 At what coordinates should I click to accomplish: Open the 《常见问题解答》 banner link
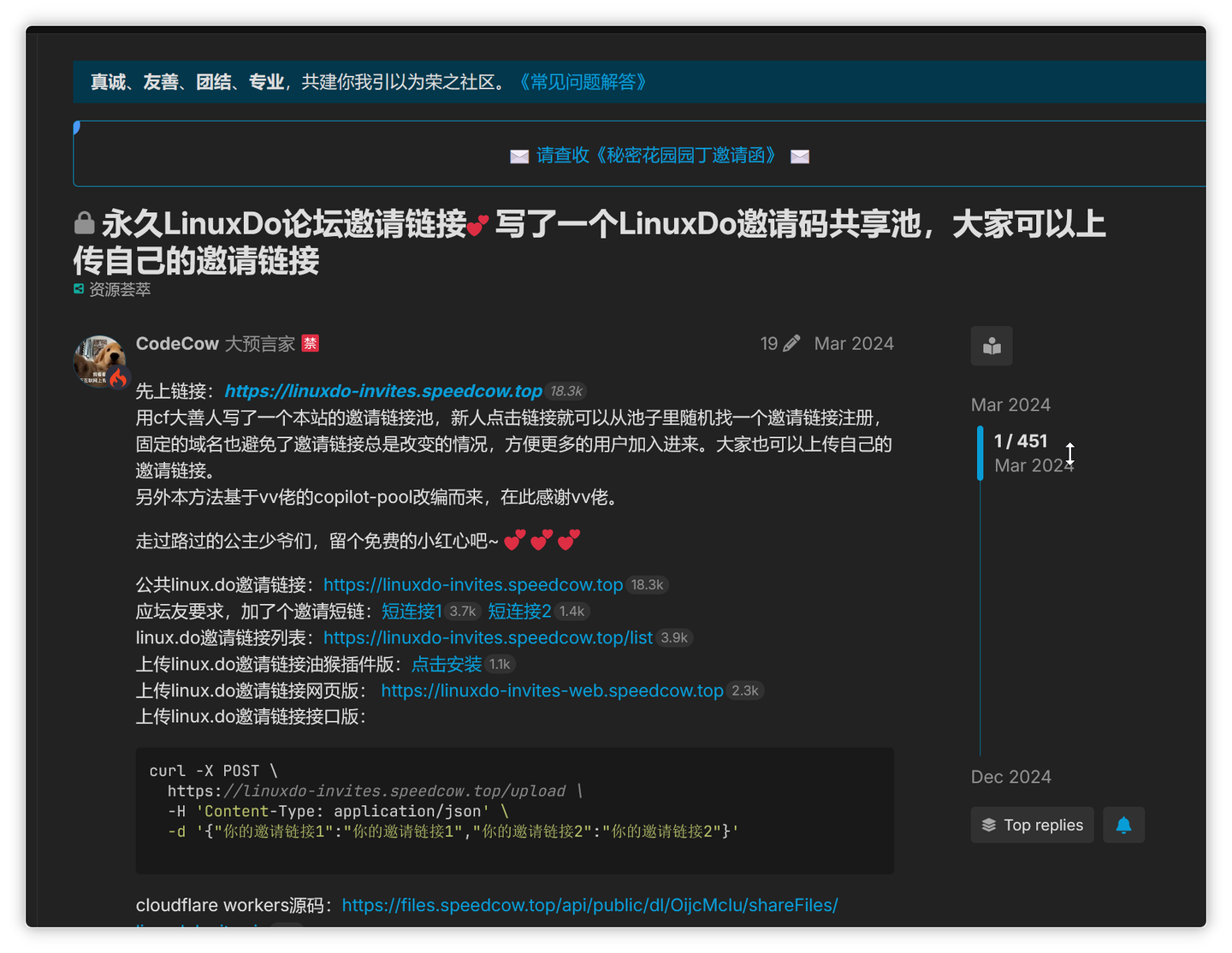(583, 82)
